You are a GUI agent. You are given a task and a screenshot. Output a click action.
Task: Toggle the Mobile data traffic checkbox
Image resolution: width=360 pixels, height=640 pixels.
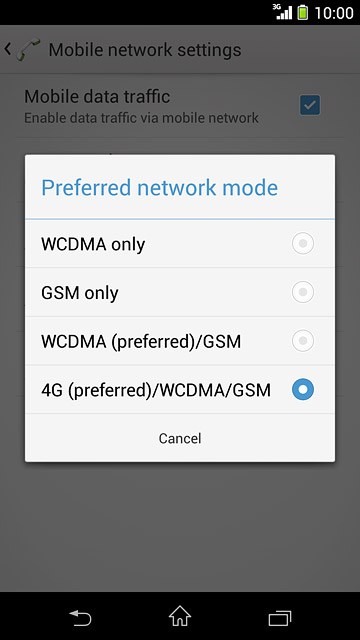(310, 105)
